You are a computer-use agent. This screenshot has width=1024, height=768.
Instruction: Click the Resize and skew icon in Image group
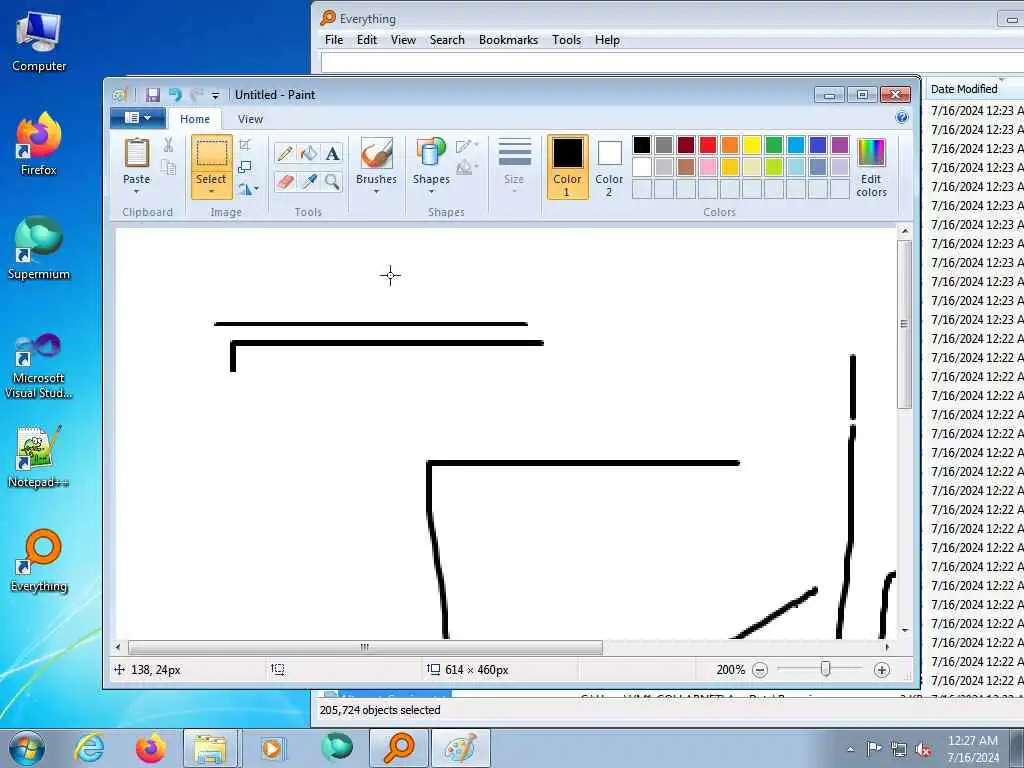pyautogui.click(x=245, y=167)
